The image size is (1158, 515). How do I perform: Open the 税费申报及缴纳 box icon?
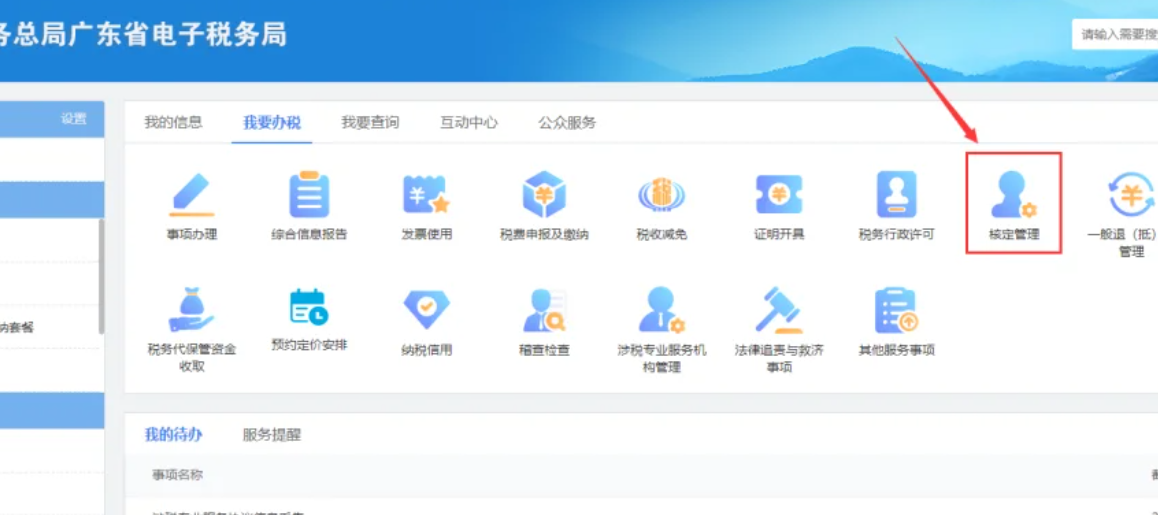544,194
